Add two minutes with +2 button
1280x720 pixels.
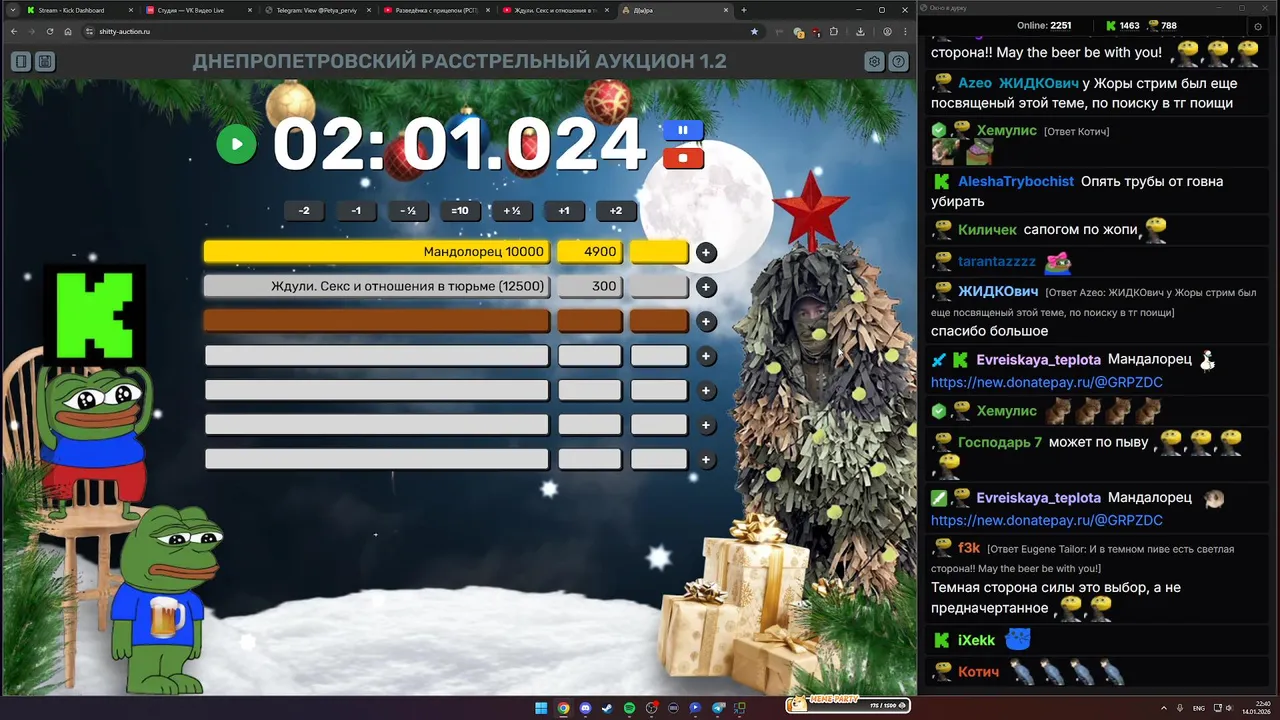pyautogui.click(x=616, y=211)
